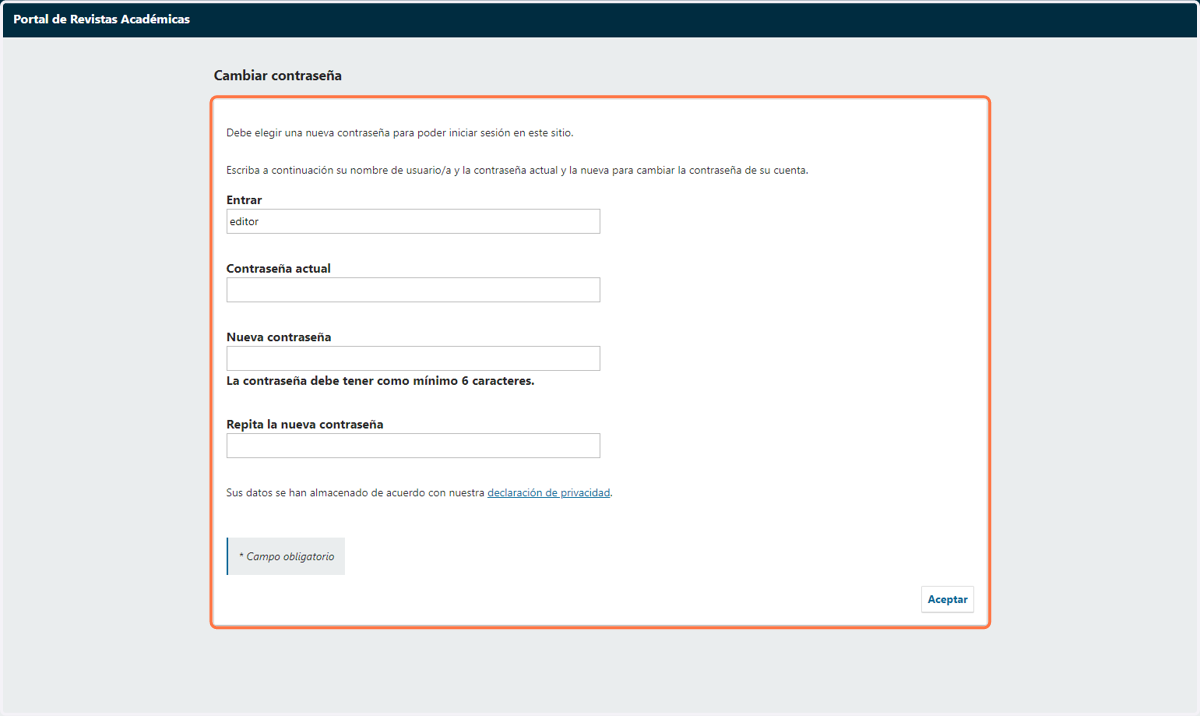
Task: Click the 'Escriba a continuación' instruction text
Action: [517, 170]
